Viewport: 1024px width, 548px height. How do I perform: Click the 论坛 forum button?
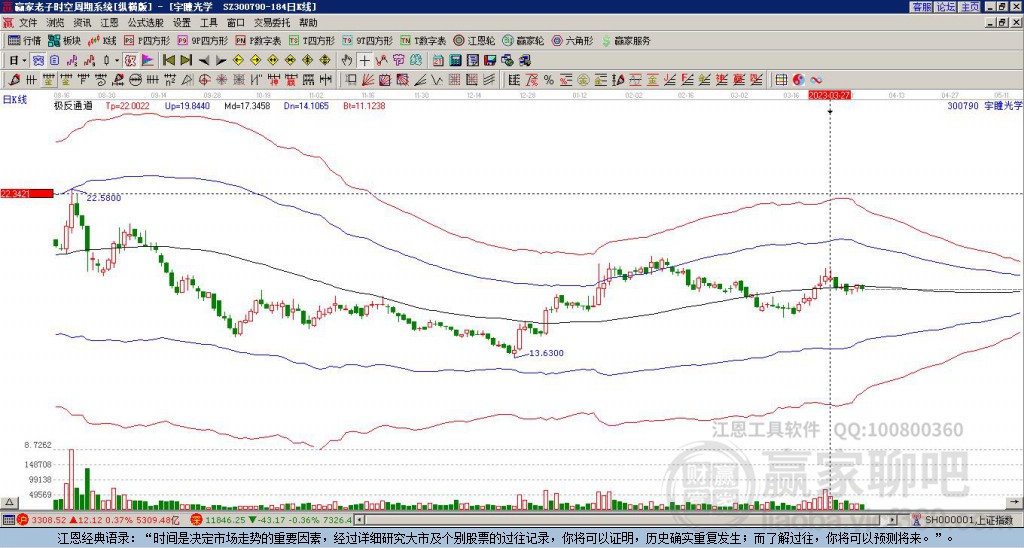pos(946,7)
